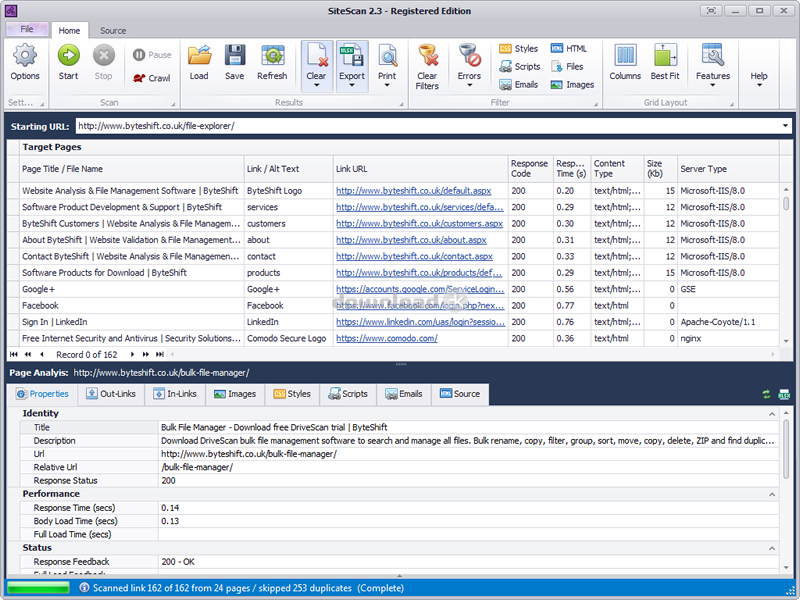
Task: Launch the Crawl spider tool
Action: (x=152, y=78)
